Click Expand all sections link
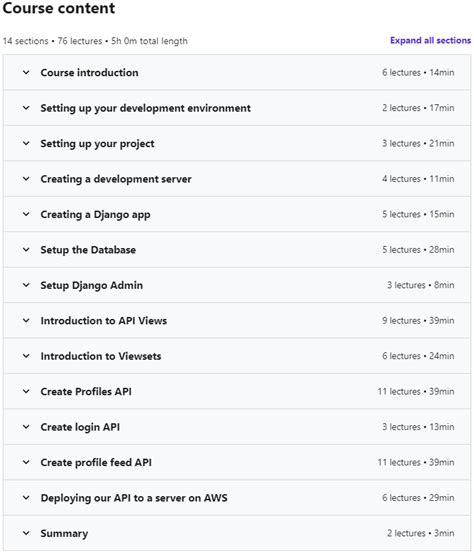Image resolution: width=474 pixels, height=553 pixels. click(x=430, y=41)
